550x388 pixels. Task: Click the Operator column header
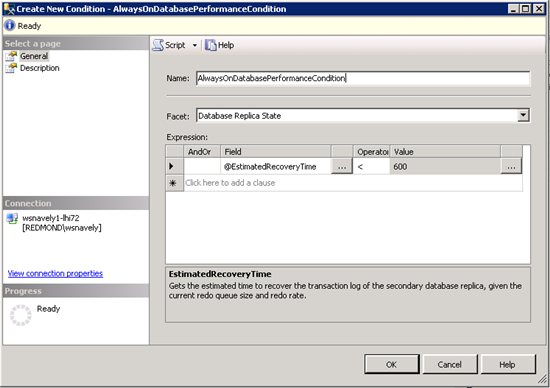point(372,152)
